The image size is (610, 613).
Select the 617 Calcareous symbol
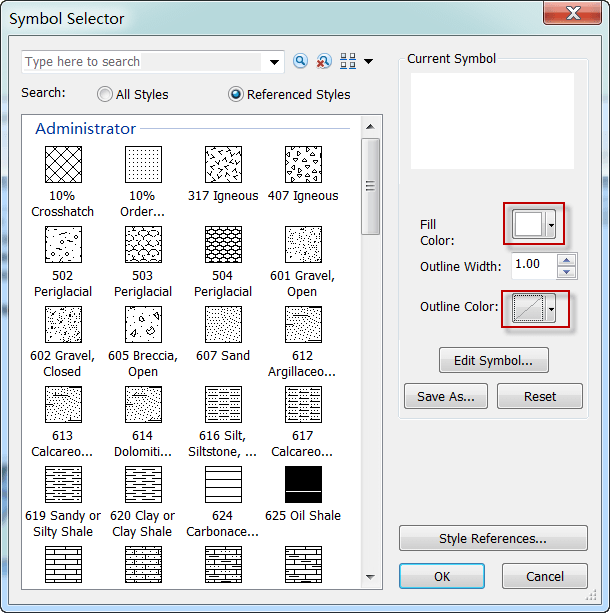[303, 405]
